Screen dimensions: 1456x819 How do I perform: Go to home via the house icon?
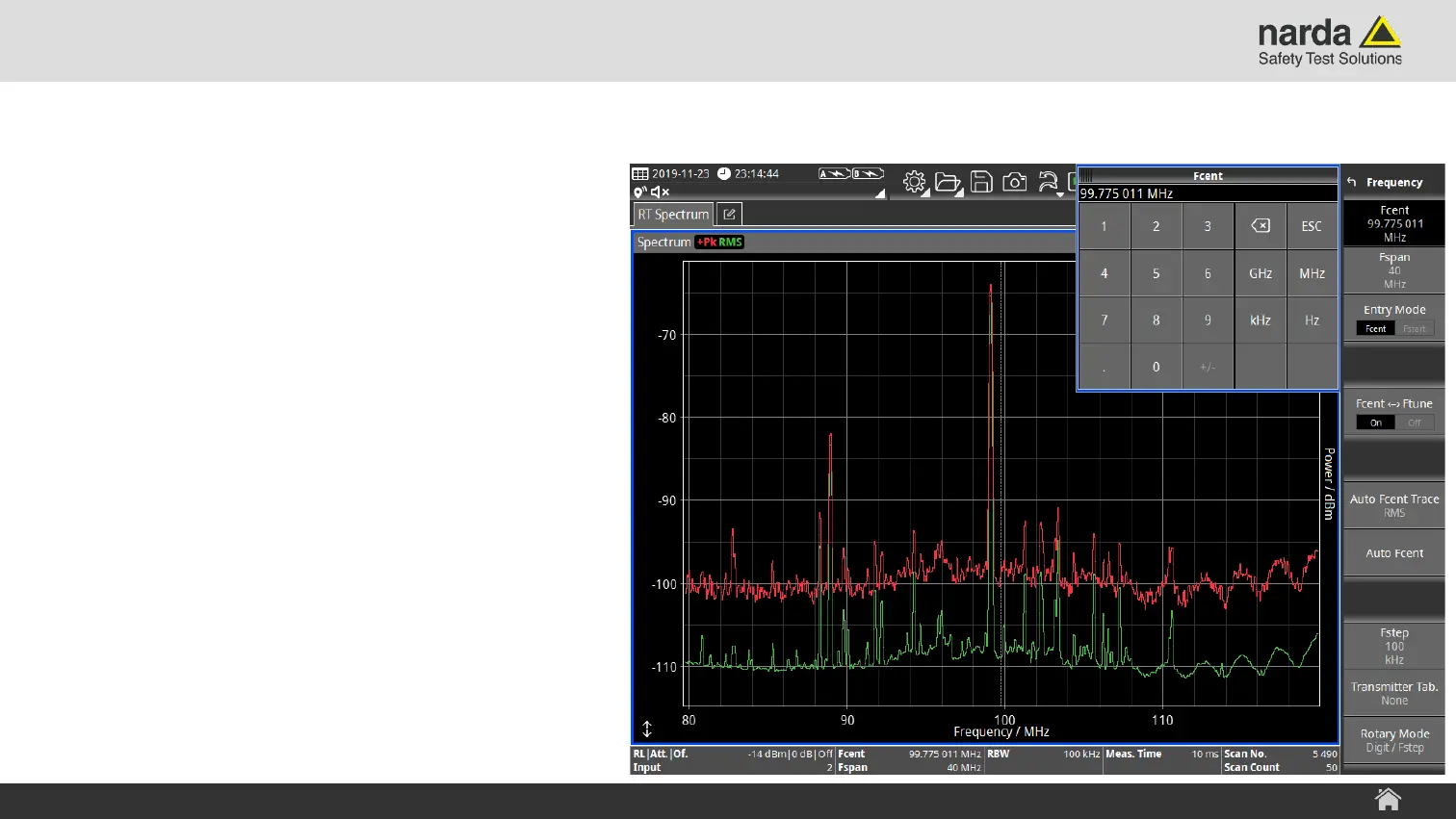pos(1388,800)
